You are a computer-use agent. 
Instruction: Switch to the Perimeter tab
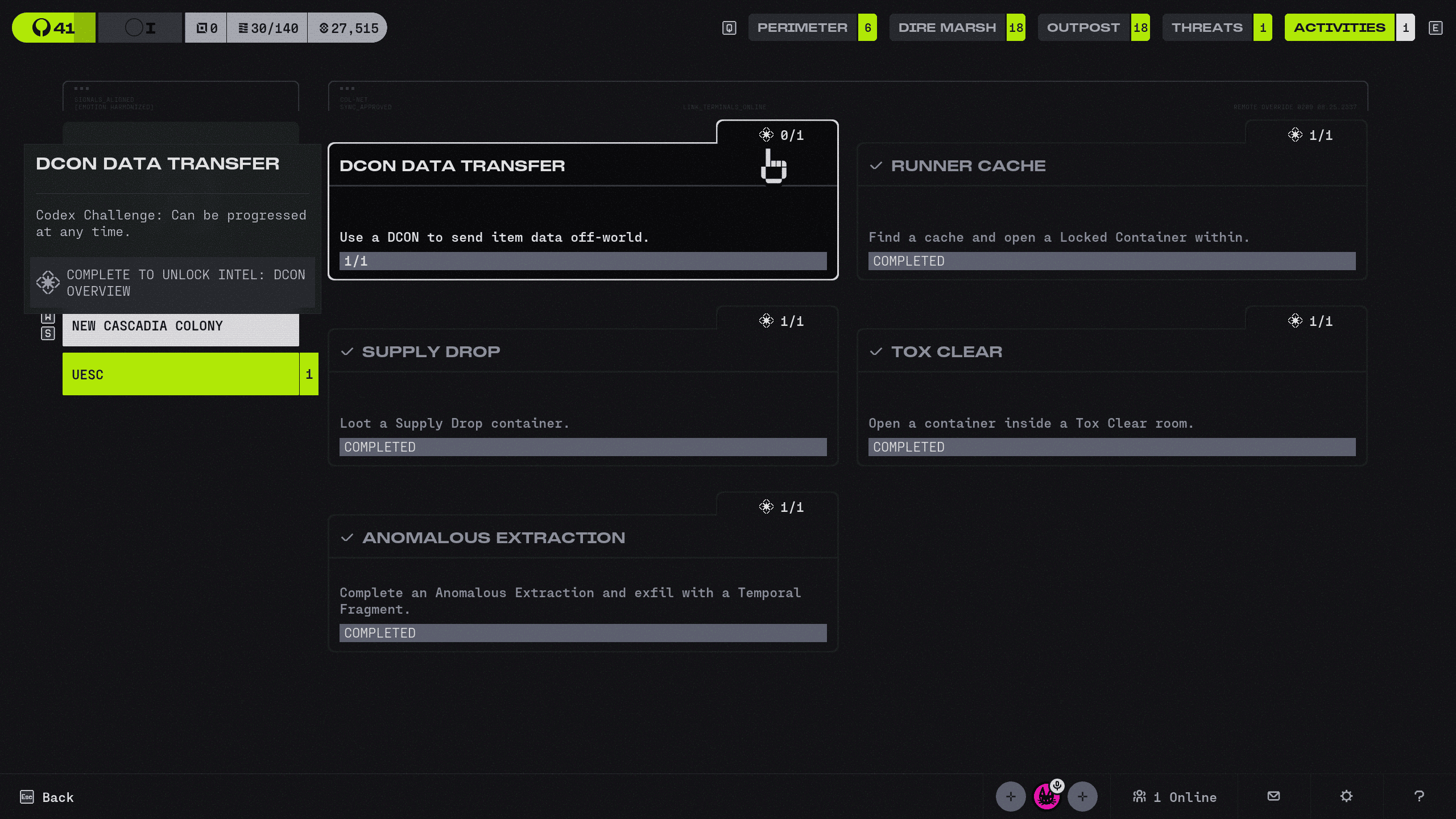coord(803,28)
